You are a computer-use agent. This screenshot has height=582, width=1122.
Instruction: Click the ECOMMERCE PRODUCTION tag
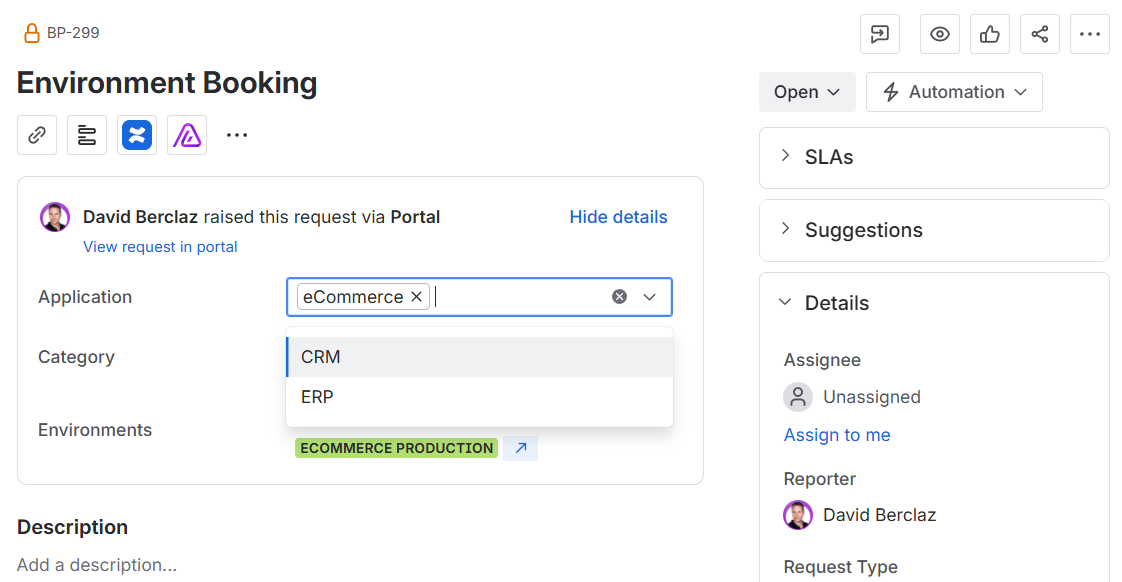pyautogui.click(x=396, y=448)
